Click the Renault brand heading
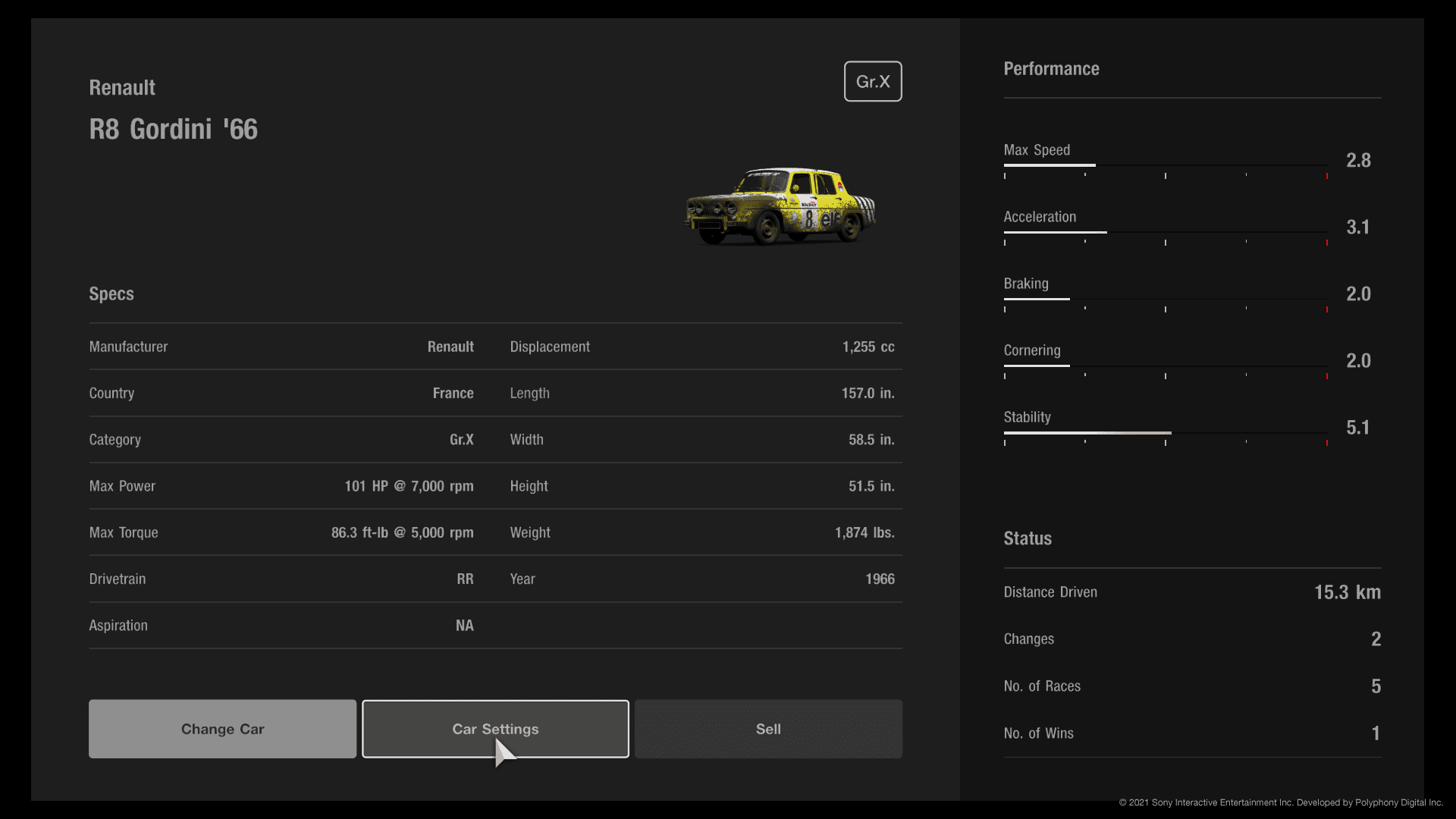 (x=122, y=87)
